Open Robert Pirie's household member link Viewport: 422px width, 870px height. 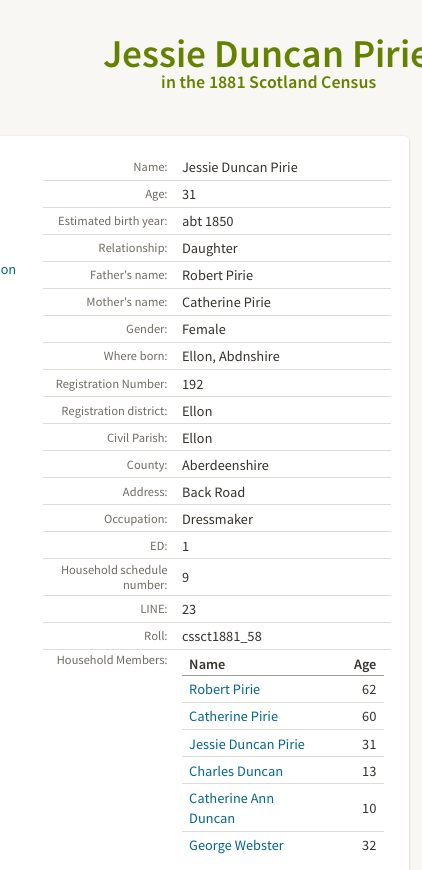click(224, 689)
